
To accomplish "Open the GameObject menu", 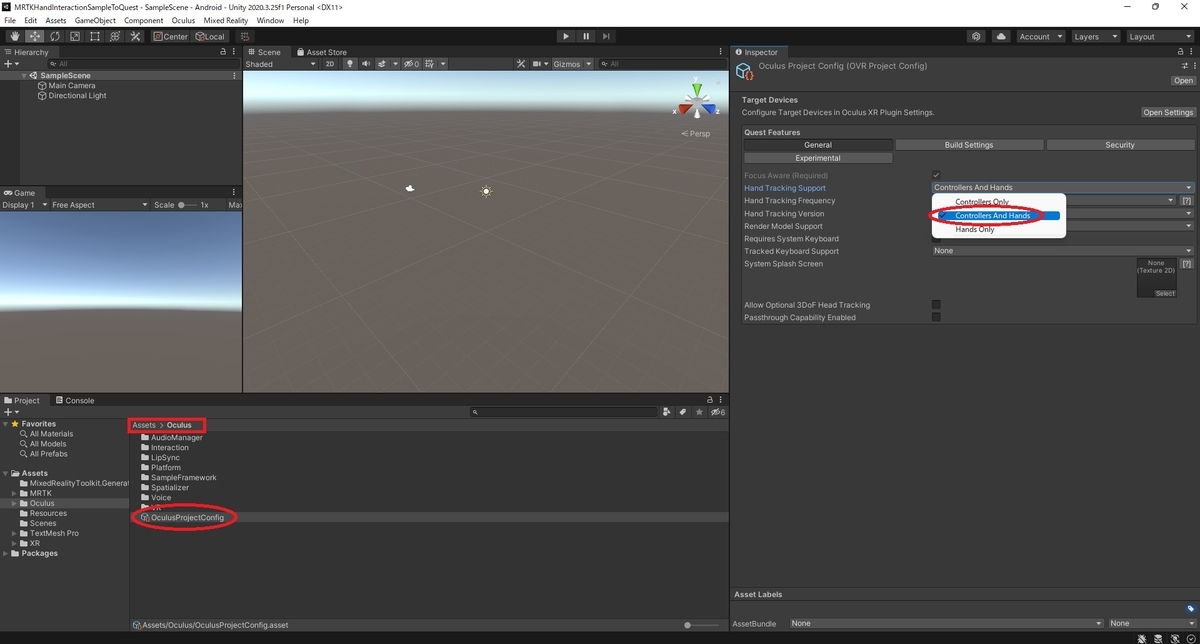I will click(95, 20).
